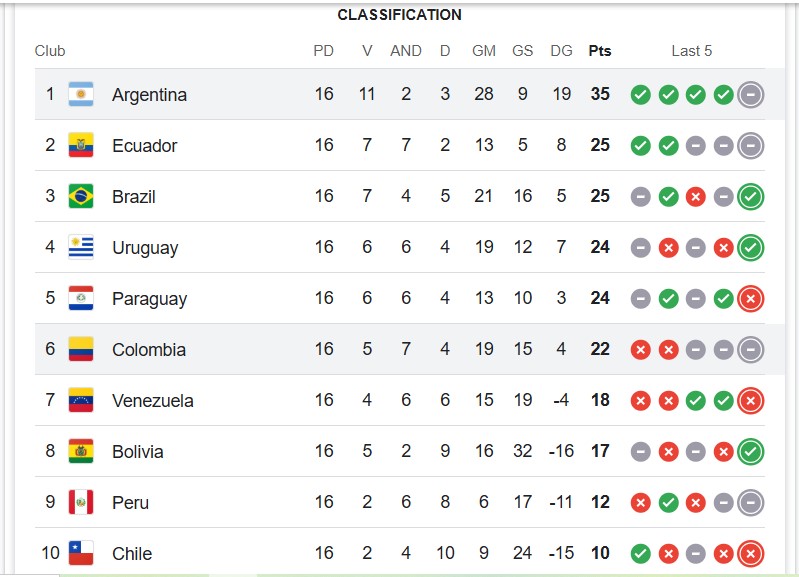Click the Paraguay flag icon
Screen dimensions: 799x577
tap(81, 299)
